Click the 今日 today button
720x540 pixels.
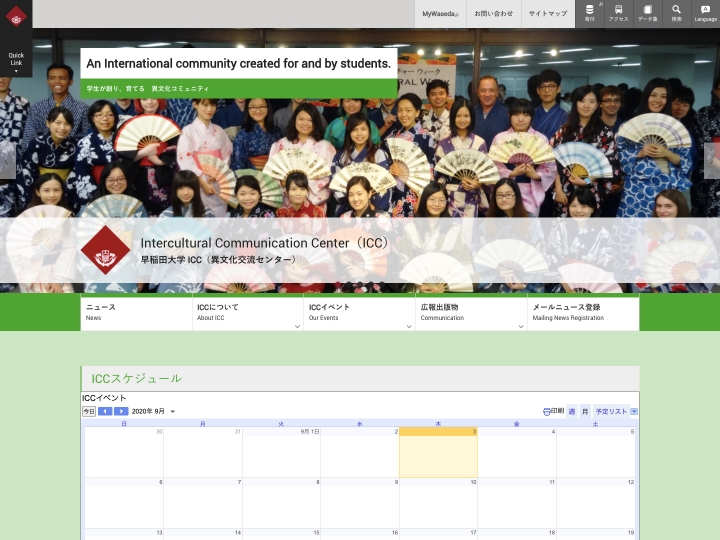89,411
